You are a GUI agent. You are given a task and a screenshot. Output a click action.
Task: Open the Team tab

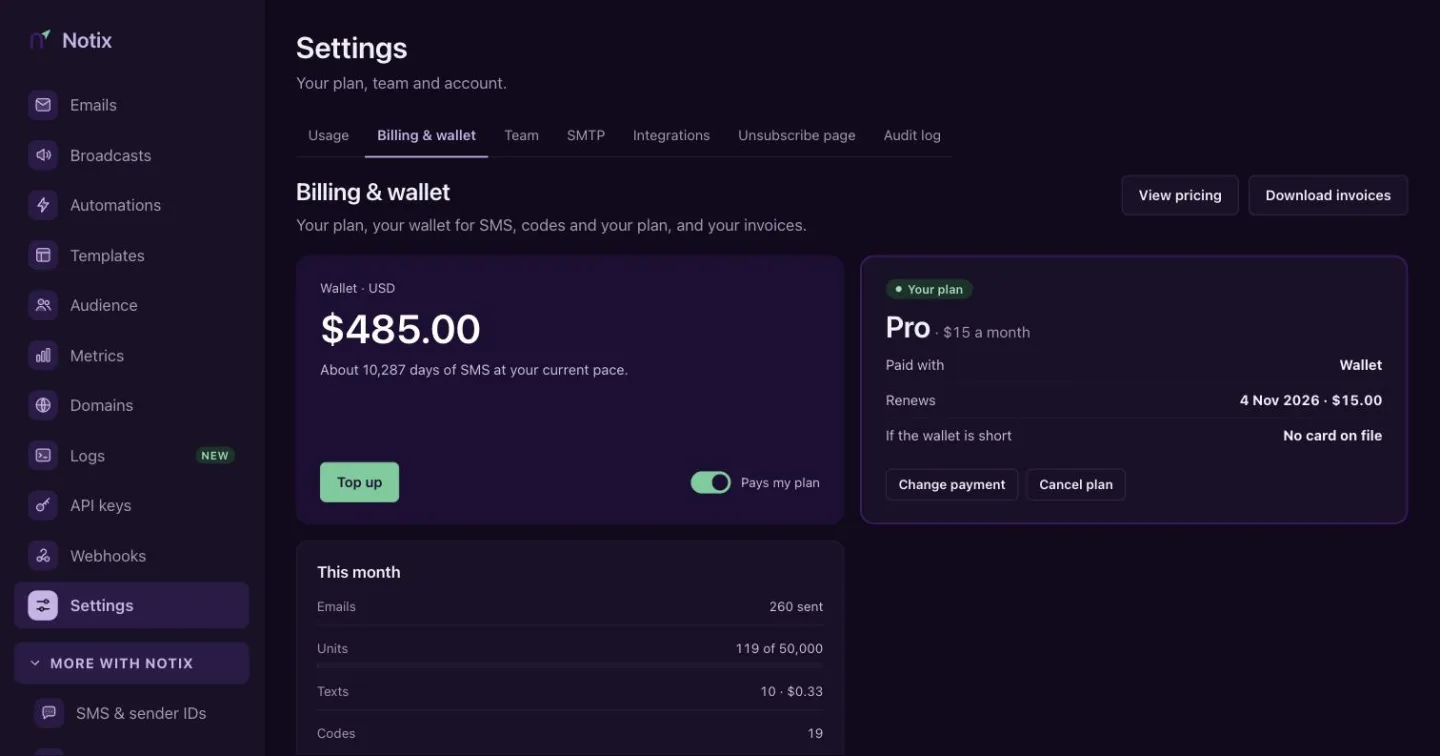click(x=521, y=135)
